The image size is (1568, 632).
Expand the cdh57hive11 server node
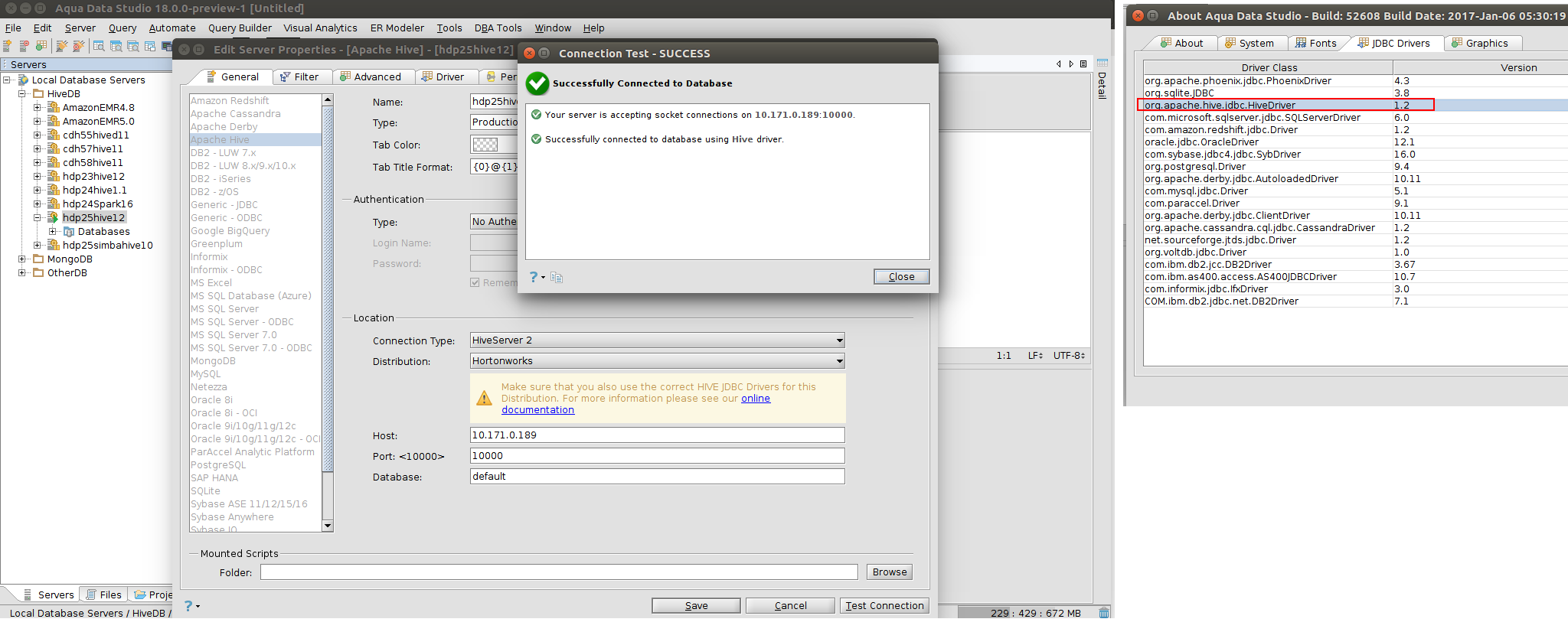37,148
